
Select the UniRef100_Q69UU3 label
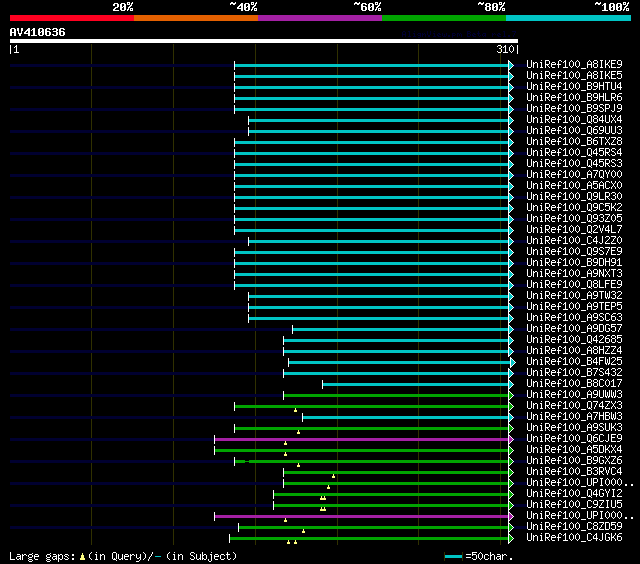[x=574, y=131]
